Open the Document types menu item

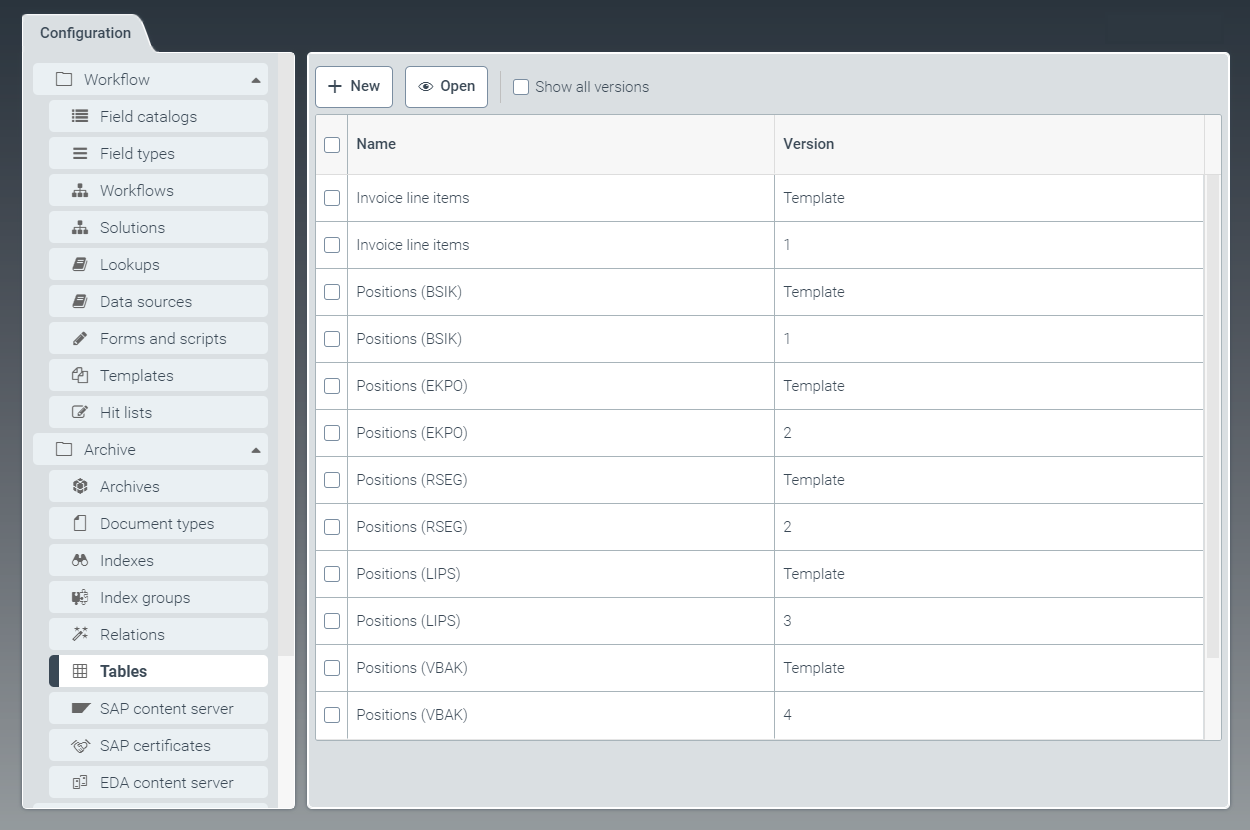[x=157, y=524]
